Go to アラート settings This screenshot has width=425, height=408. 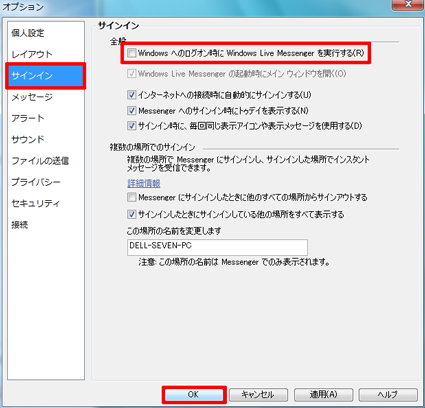[x=28, y=118]
